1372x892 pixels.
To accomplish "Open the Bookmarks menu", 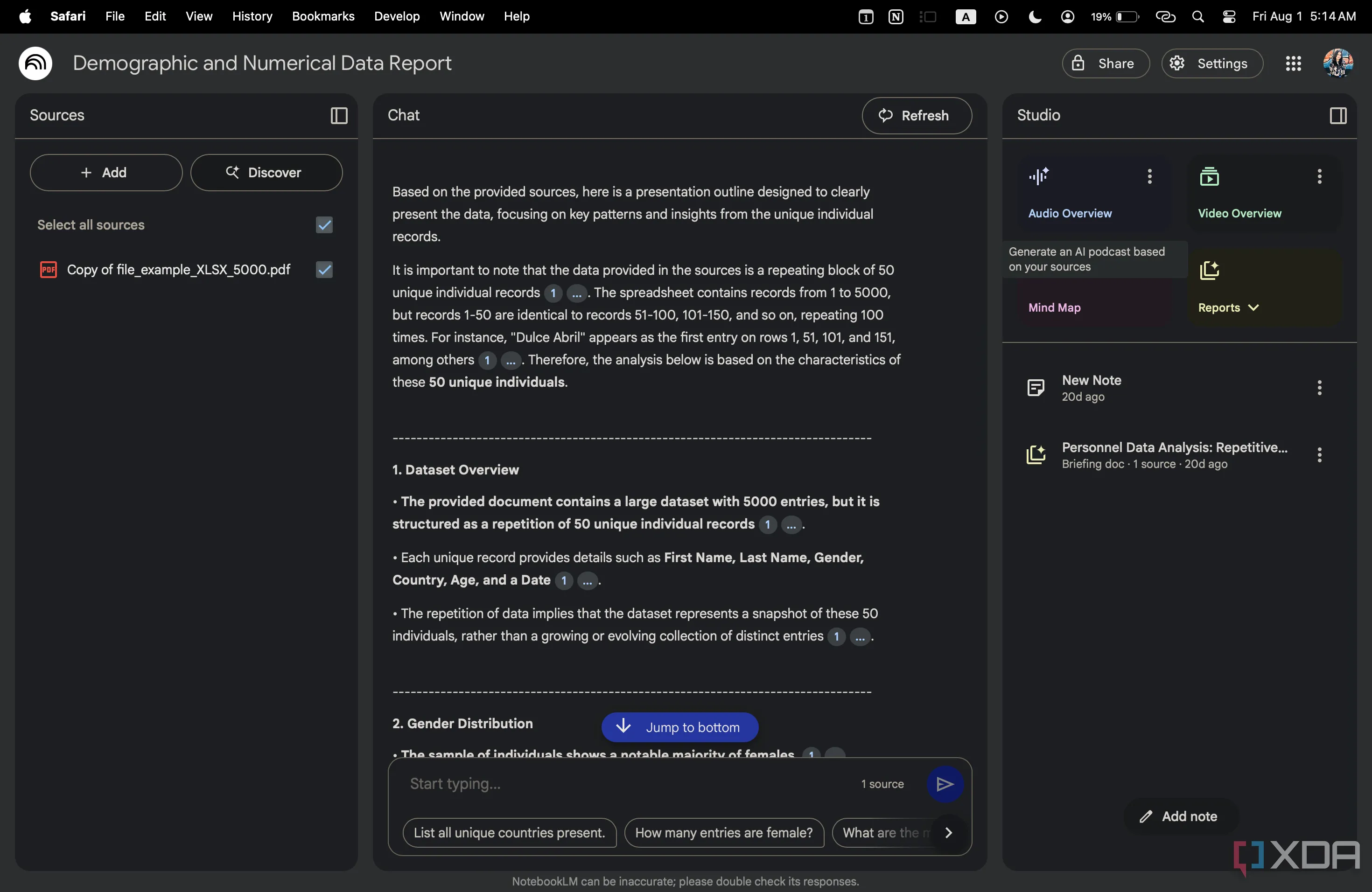I will tap(323, 17).
